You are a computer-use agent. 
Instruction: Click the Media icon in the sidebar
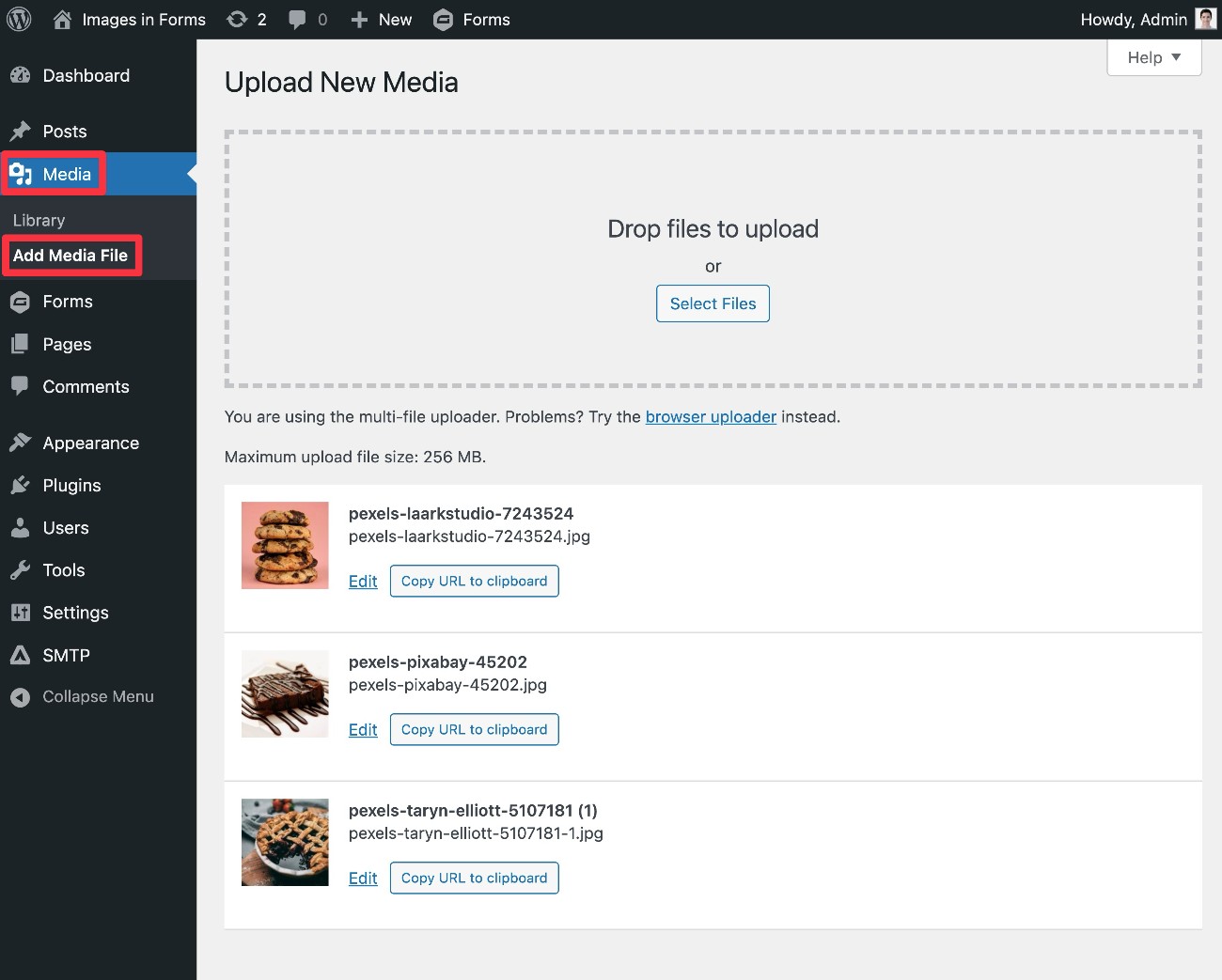[21, 173]
